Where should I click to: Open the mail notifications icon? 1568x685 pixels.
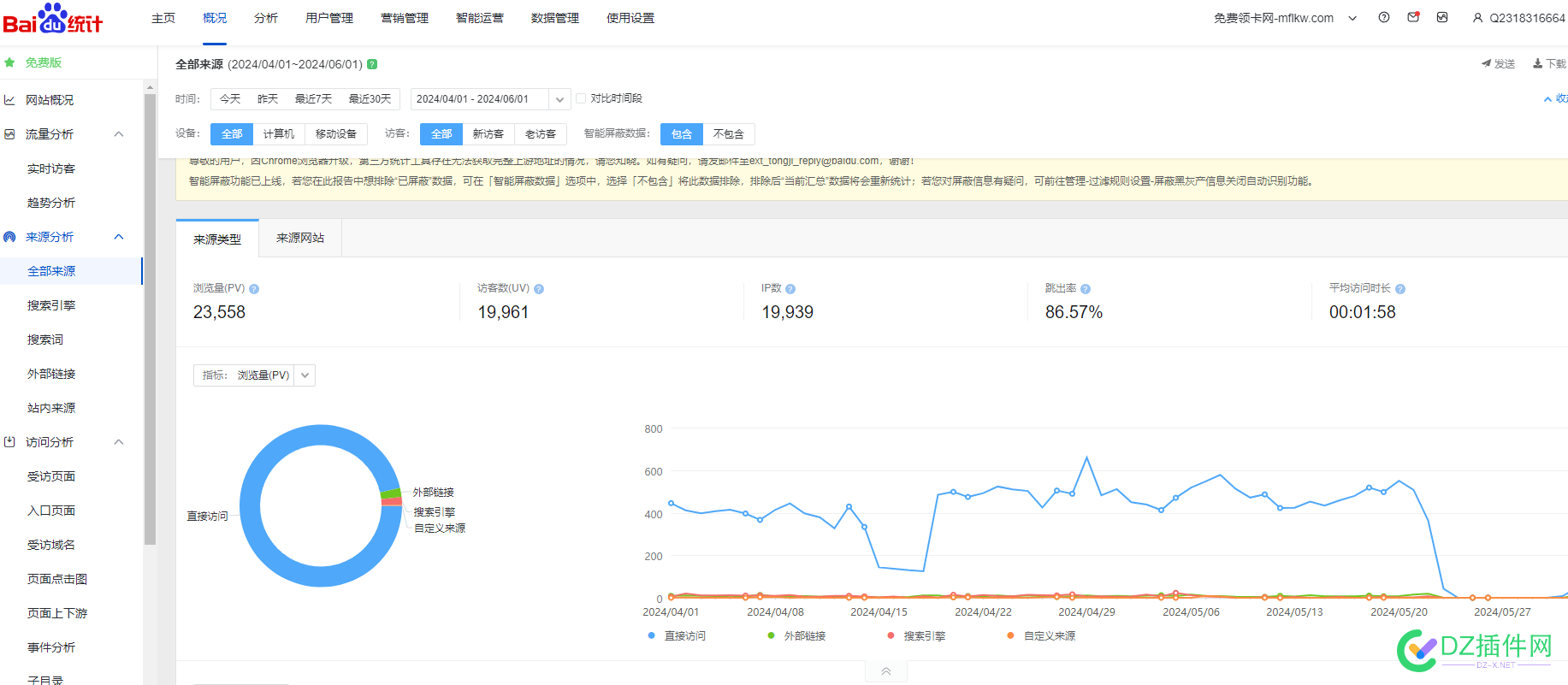click(1413, 17)
